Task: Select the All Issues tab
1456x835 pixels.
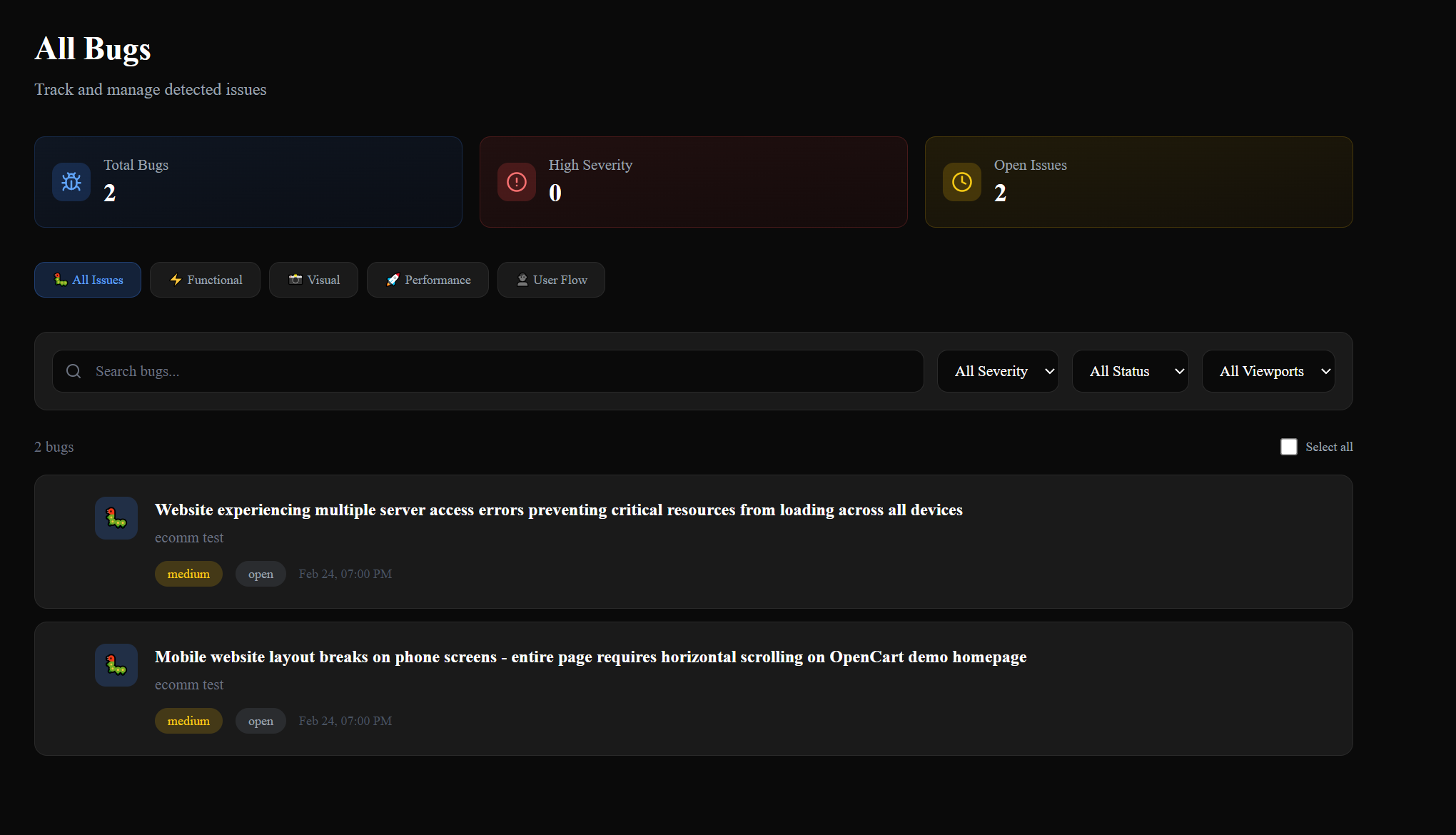Action: tap(88, 280)
